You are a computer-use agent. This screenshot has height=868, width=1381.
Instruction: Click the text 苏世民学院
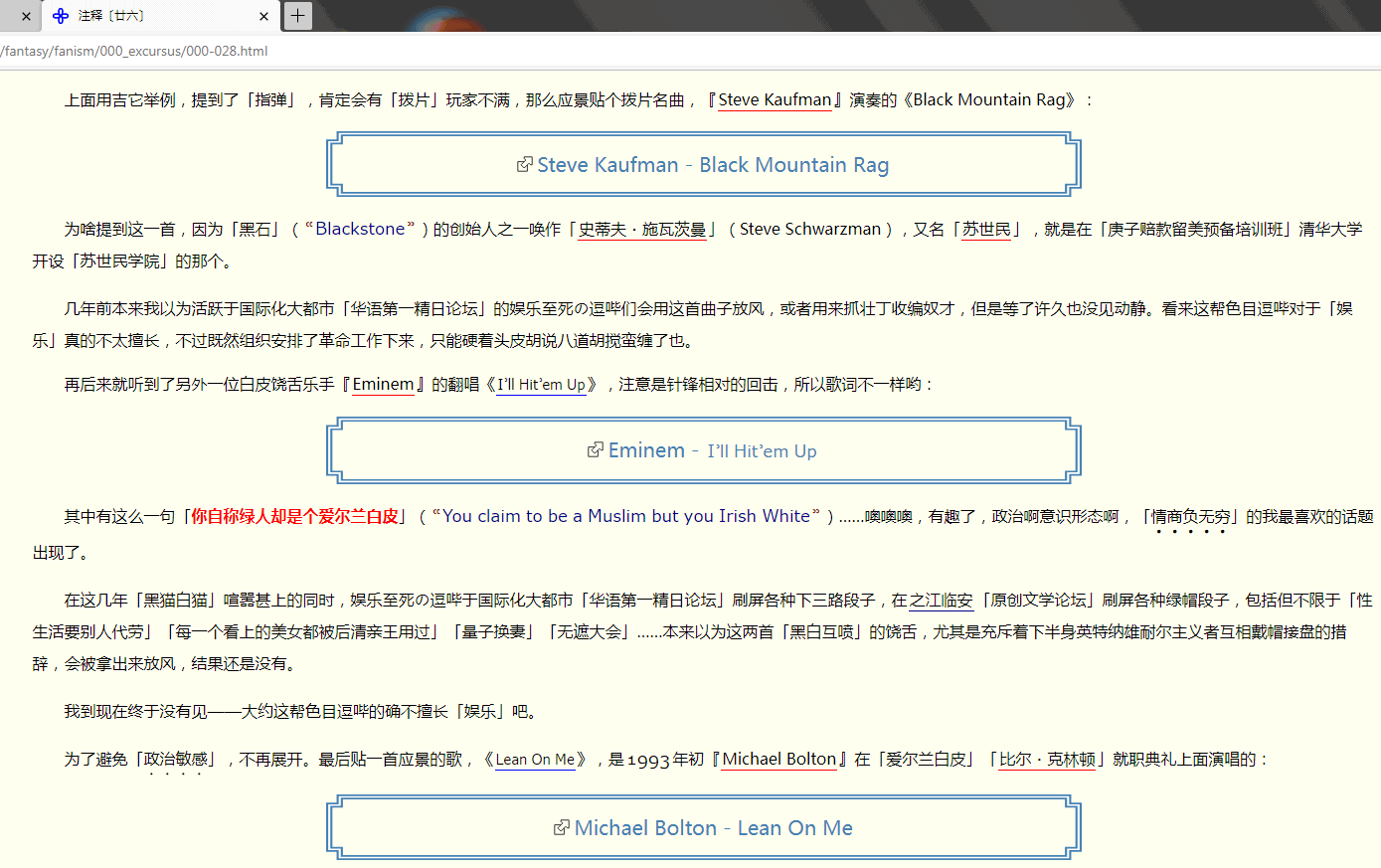coord(119,261)
